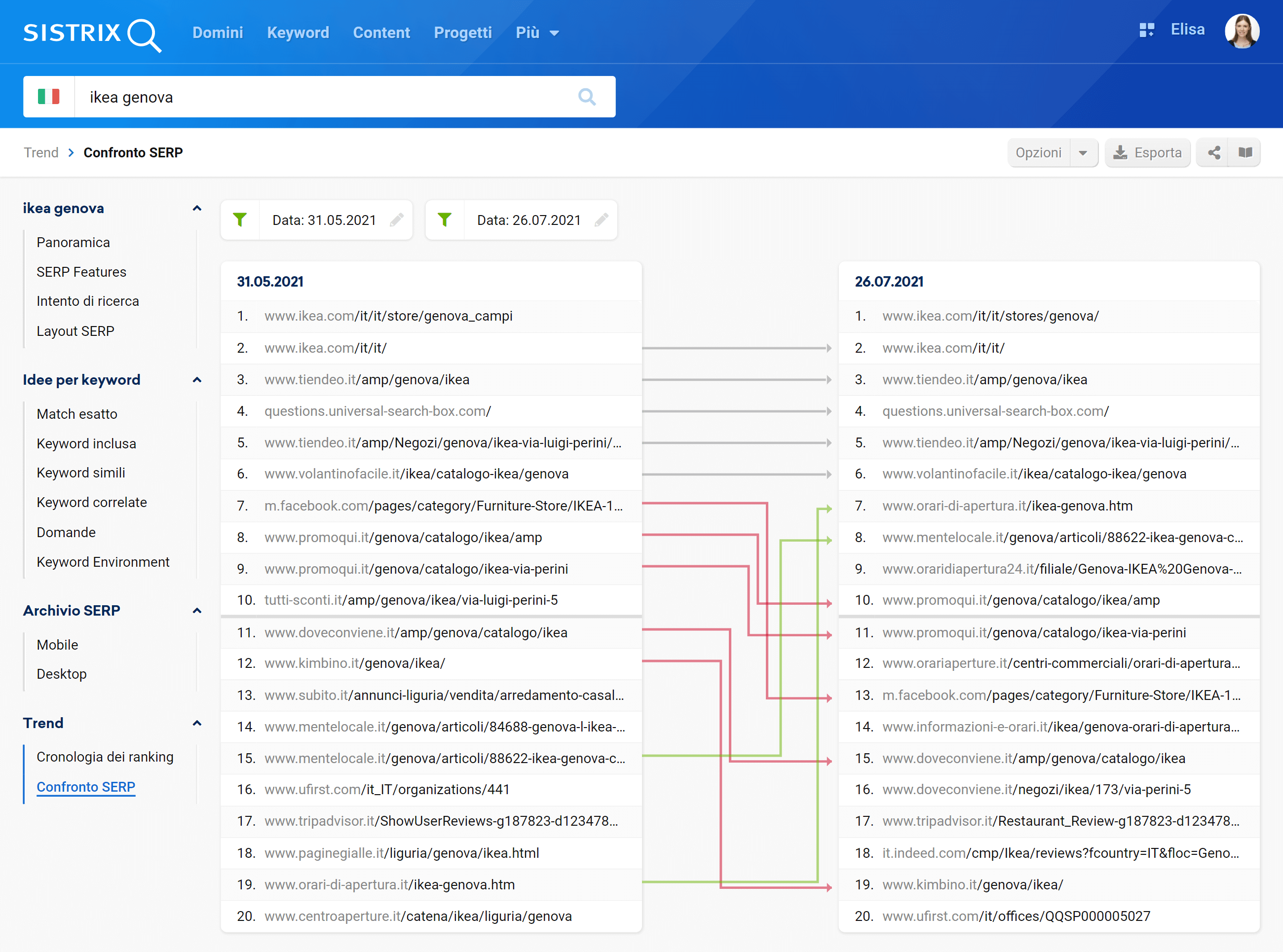
Task: Click www.centroaperture.it result at position 20
Action: 418,917
